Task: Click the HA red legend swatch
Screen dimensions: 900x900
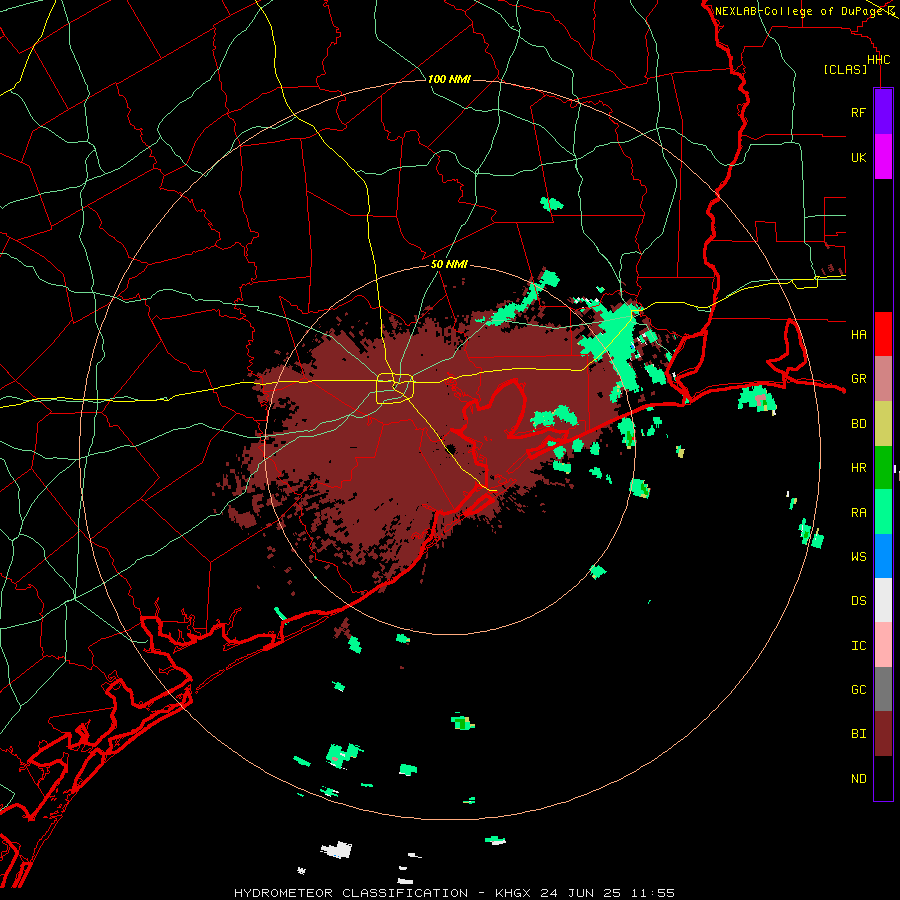Action: click(x=883, y=334)
